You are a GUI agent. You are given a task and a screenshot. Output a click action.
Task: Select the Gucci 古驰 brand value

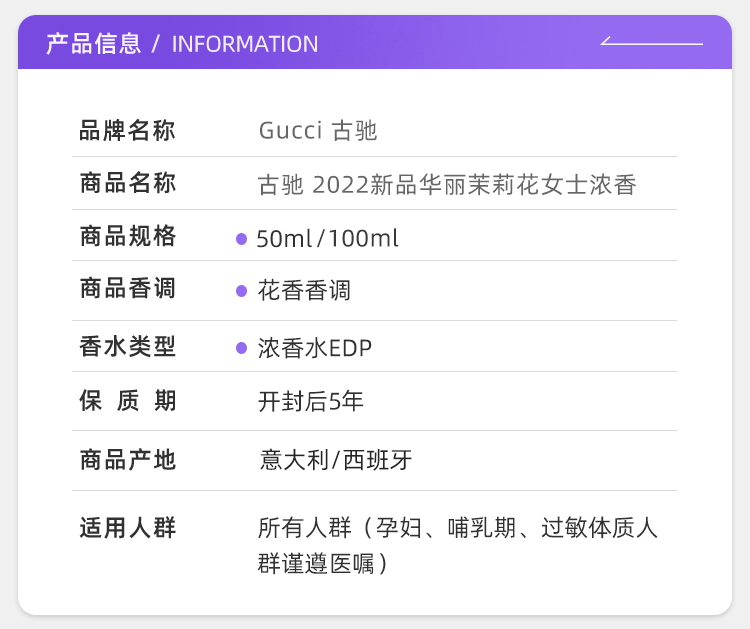pos(318,131)
